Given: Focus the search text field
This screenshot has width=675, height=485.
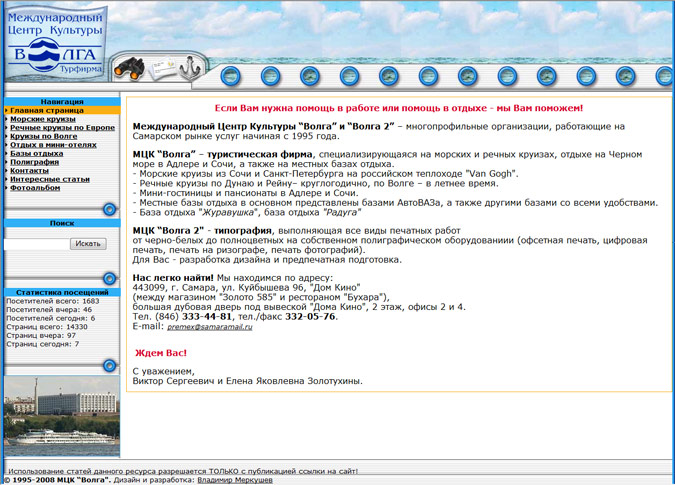Looking at the screenshot, I should (37, 244).
